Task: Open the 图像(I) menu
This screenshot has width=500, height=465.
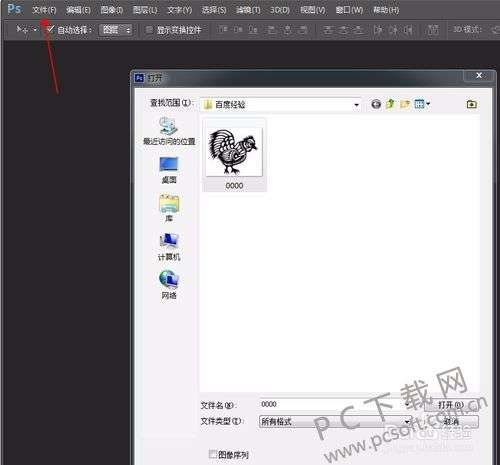Action: pyautogui.click(x=112, y=10)
